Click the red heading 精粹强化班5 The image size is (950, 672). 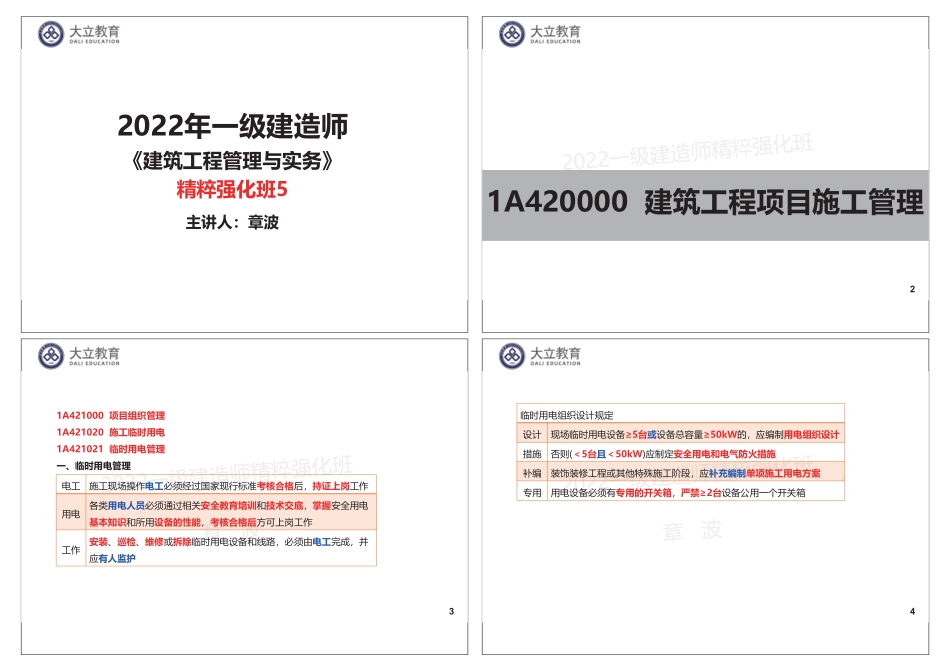coord(232,190)
